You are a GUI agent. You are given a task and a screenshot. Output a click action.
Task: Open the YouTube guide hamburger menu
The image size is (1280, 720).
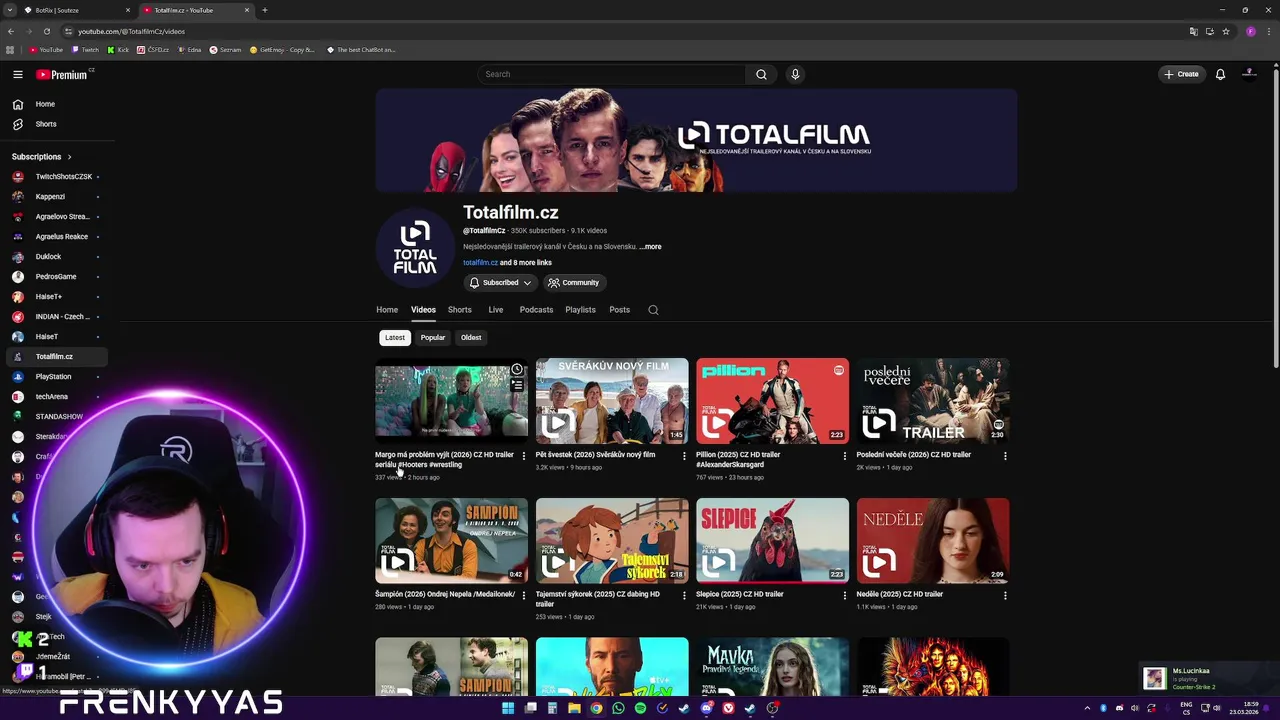pos(17,74)
